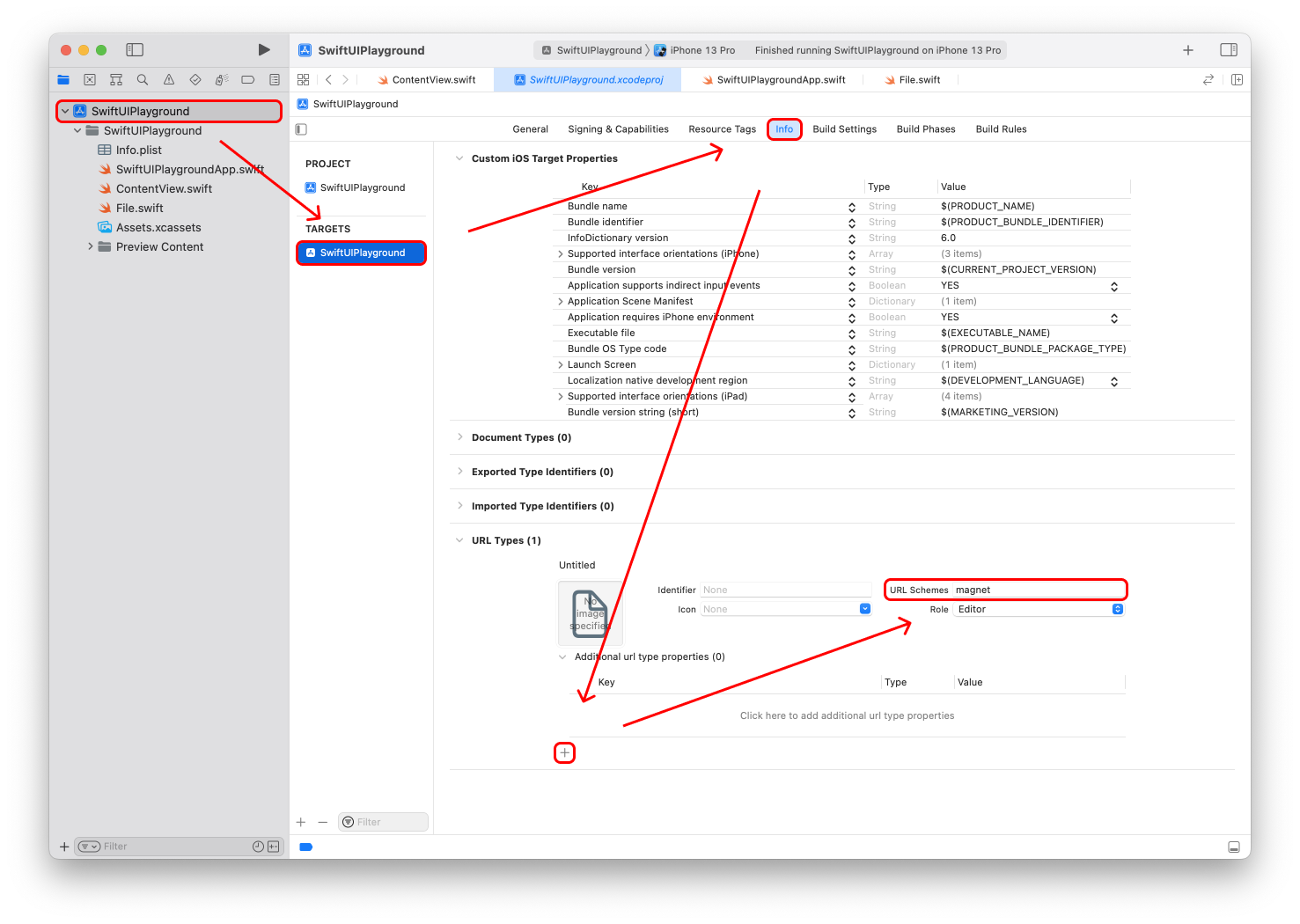The height and width of the screenshot is (924, 1300).
Task: Remove target with the minus button
Action: pos(323,822)
